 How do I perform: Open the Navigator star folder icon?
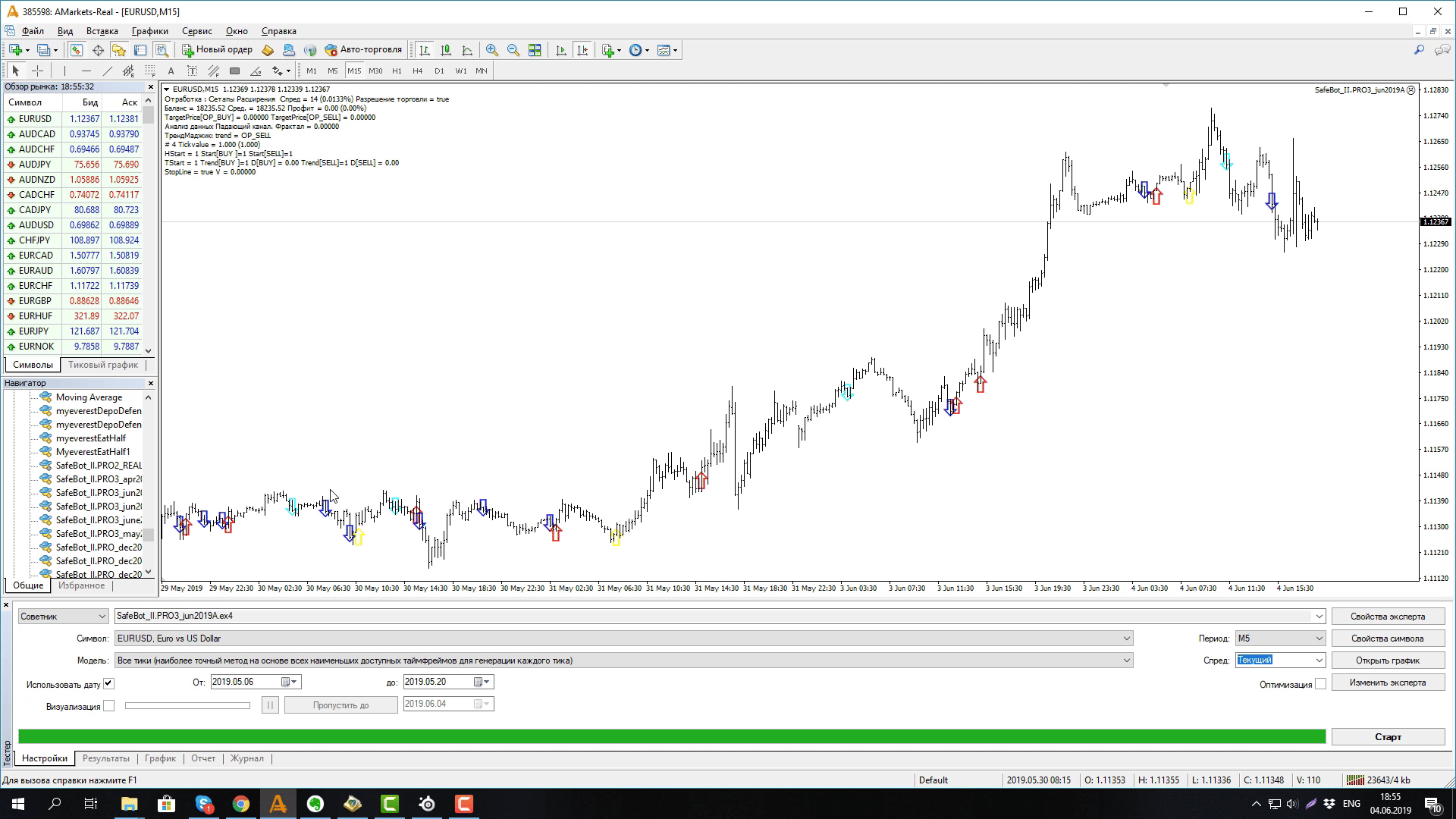click(119, 50)
